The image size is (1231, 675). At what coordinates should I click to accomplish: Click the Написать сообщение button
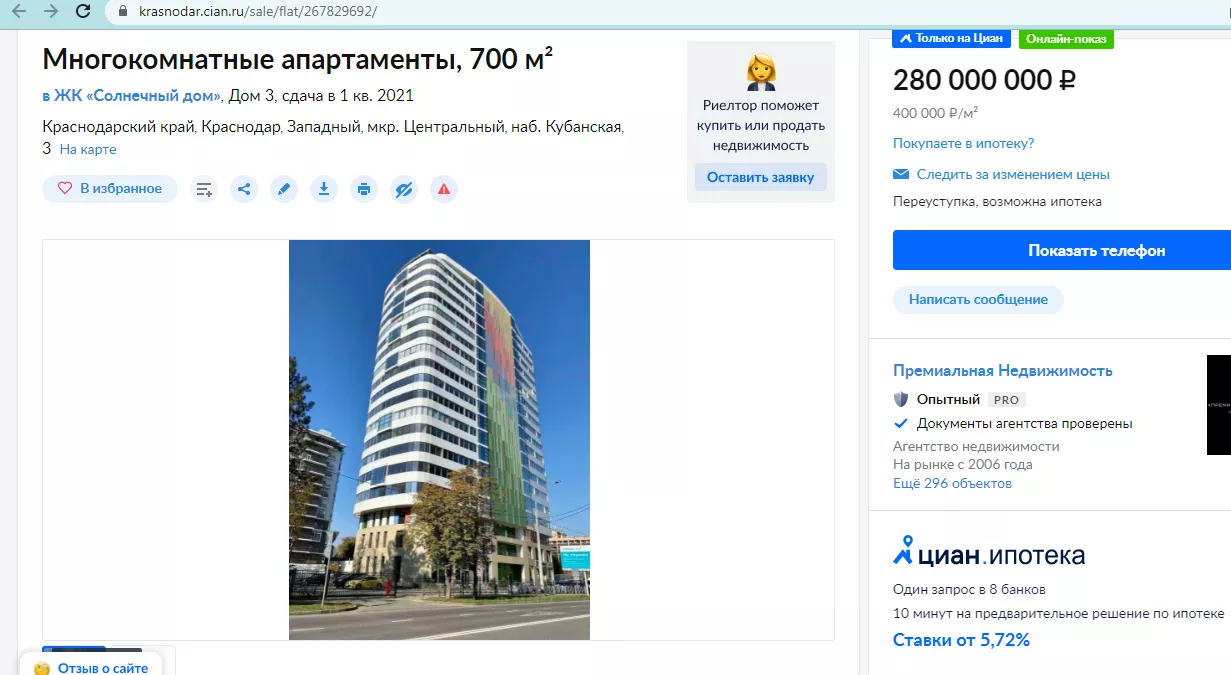(978, 299)
